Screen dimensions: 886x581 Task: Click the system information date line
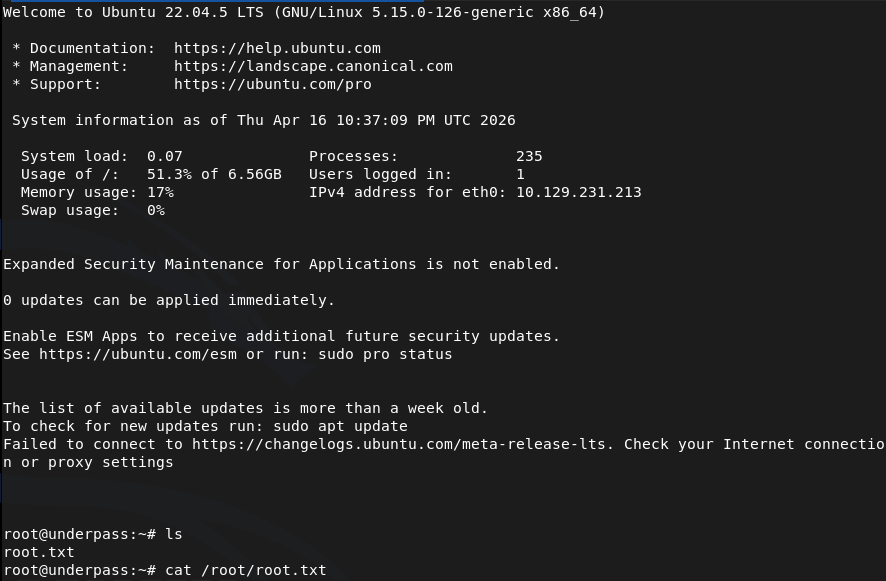click(264, 120)
